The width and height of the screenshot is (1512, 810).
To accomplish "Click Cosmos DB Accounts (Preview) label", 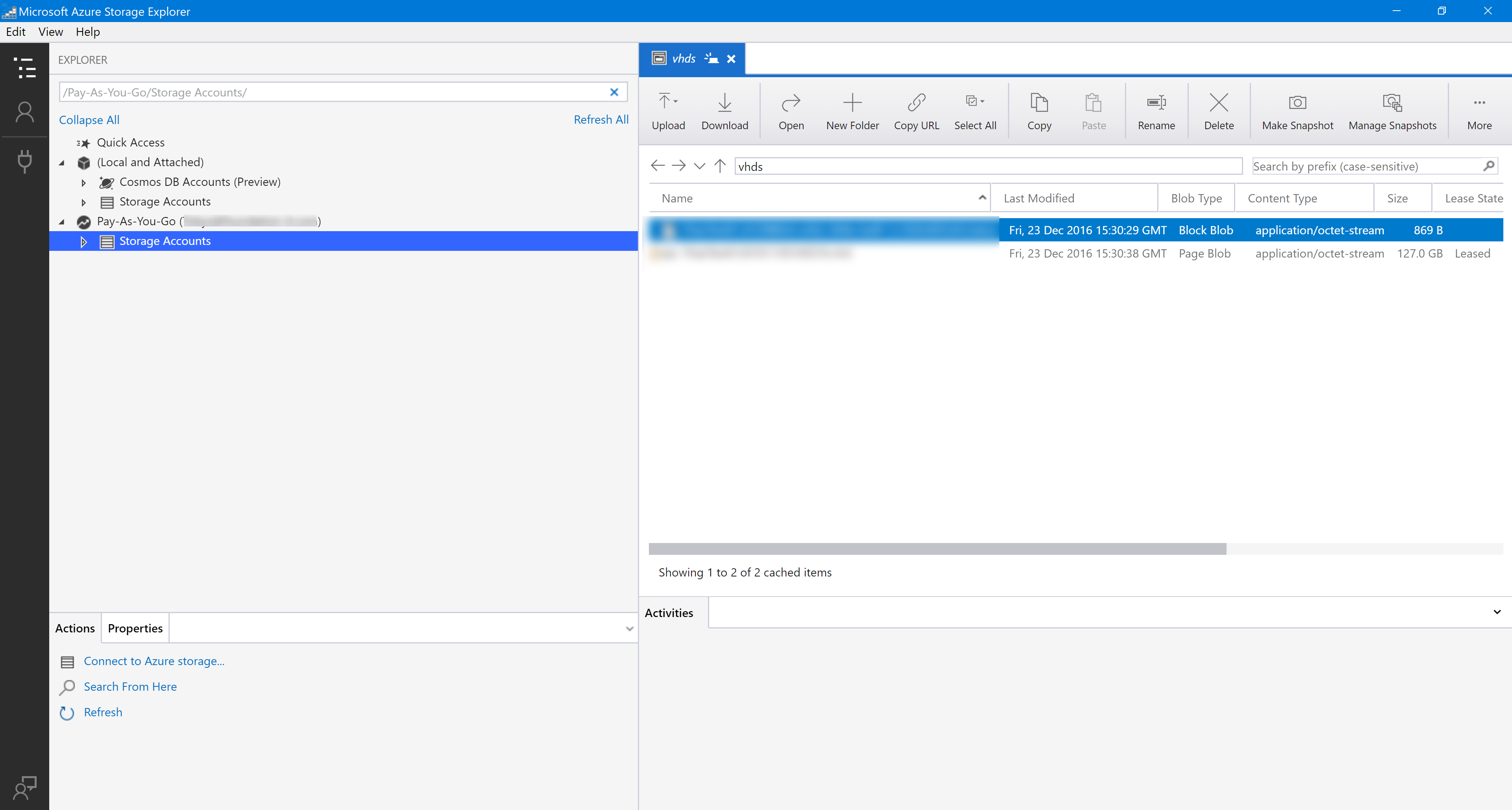I will pos(200,182).
